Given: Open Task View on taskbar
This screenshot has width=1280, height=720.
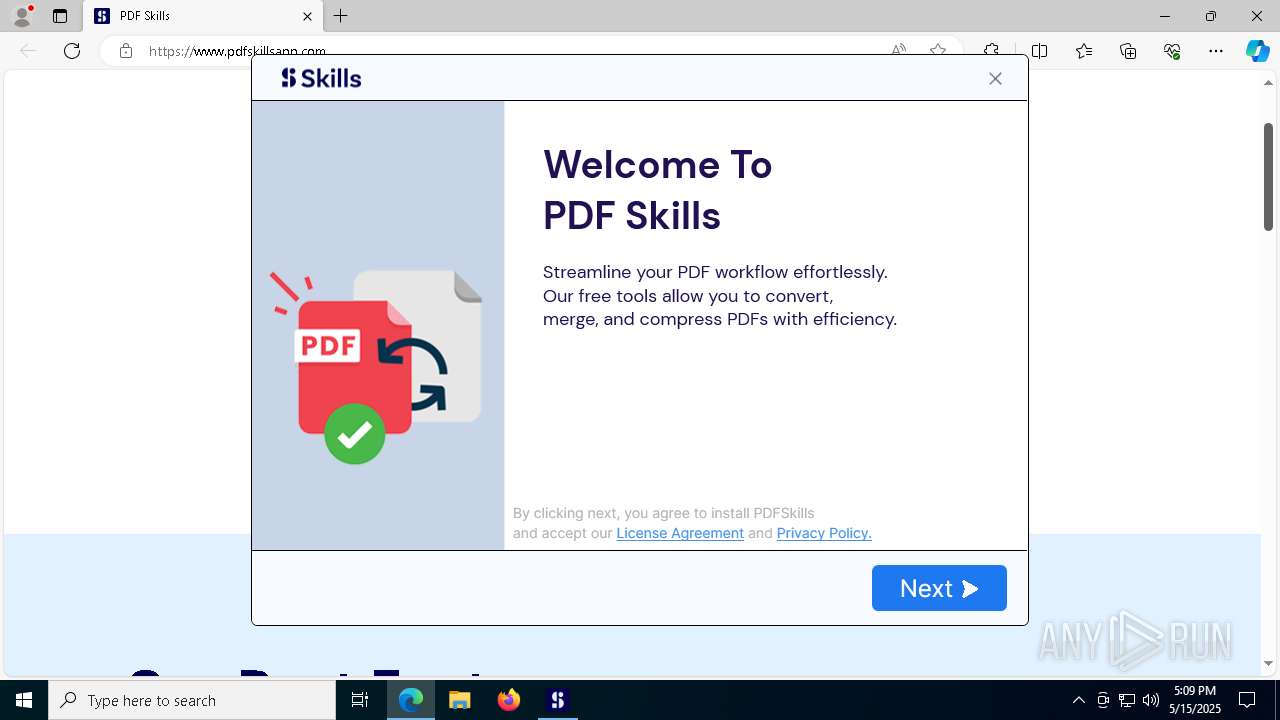Looking at the screenshot, I should point(360,700).
